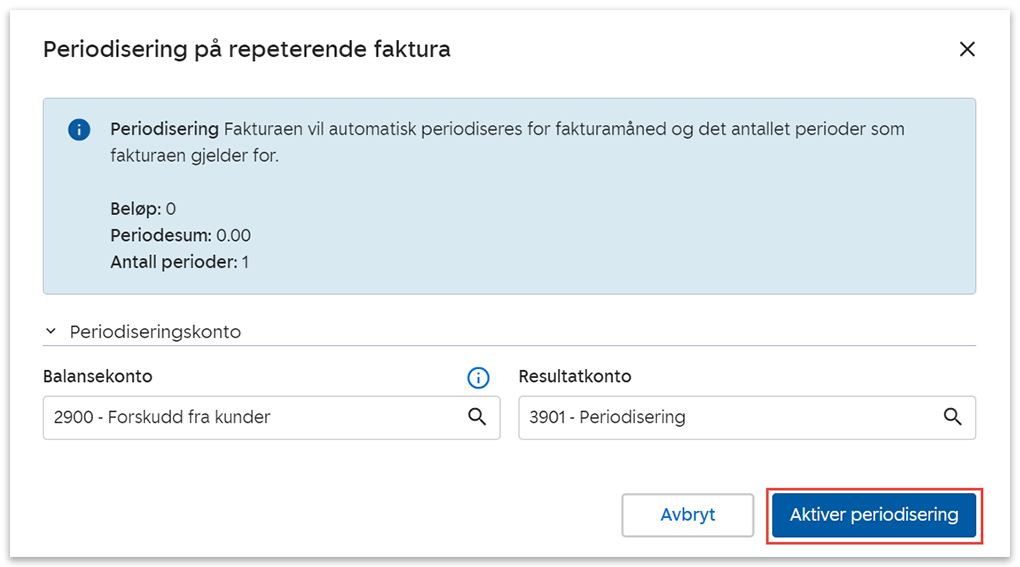Click the Periodiseringskonto section header text
1020x567 pixels.
click(x=155, y=332)
